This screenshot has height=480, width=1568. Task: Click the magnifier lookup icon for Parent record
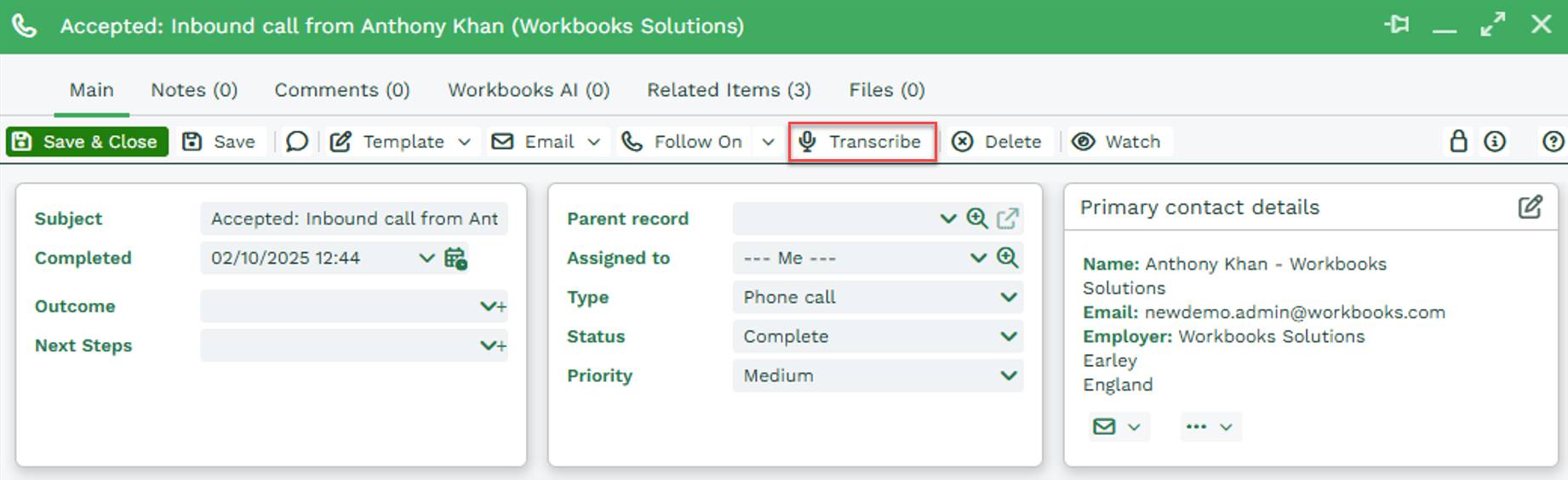pos(977,219)
